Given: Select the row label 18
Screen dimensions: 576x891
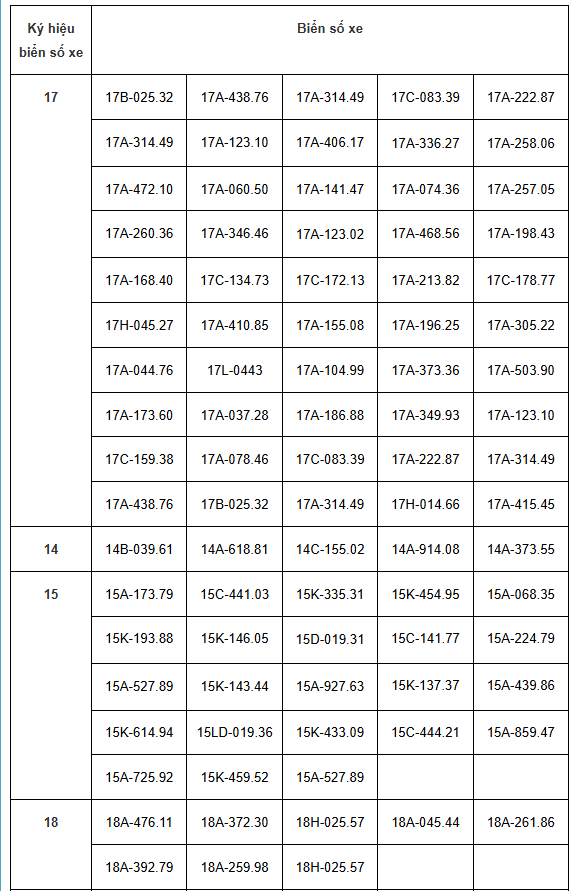Looking at the screenshot, I should (x=51, y=822).
